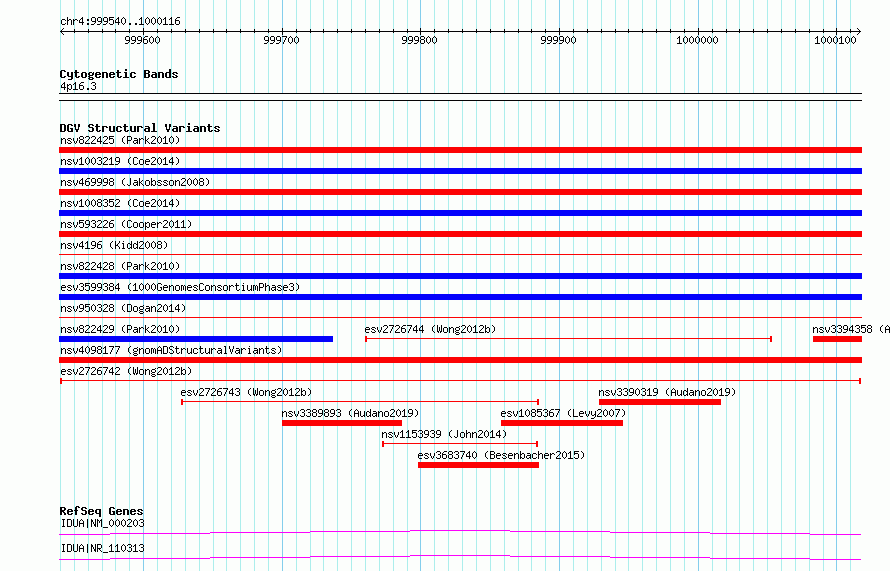Screen dimensions: 890x571
Task: Click the nsv950328 (Dogan2014) label
Action: 123,308
